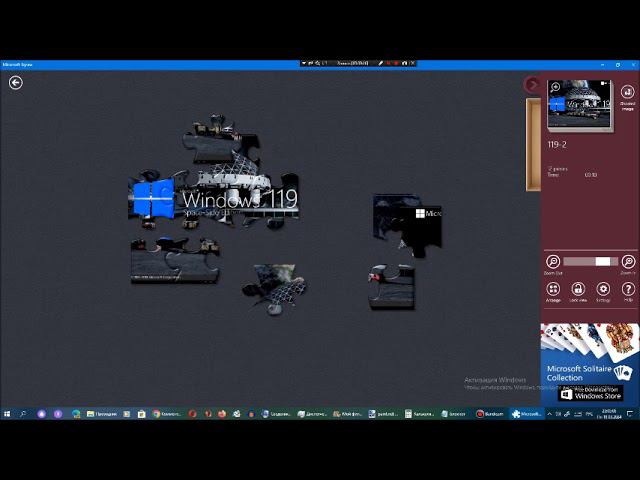
Task: Open the Help question mark
Action: [x=628, y=291]
